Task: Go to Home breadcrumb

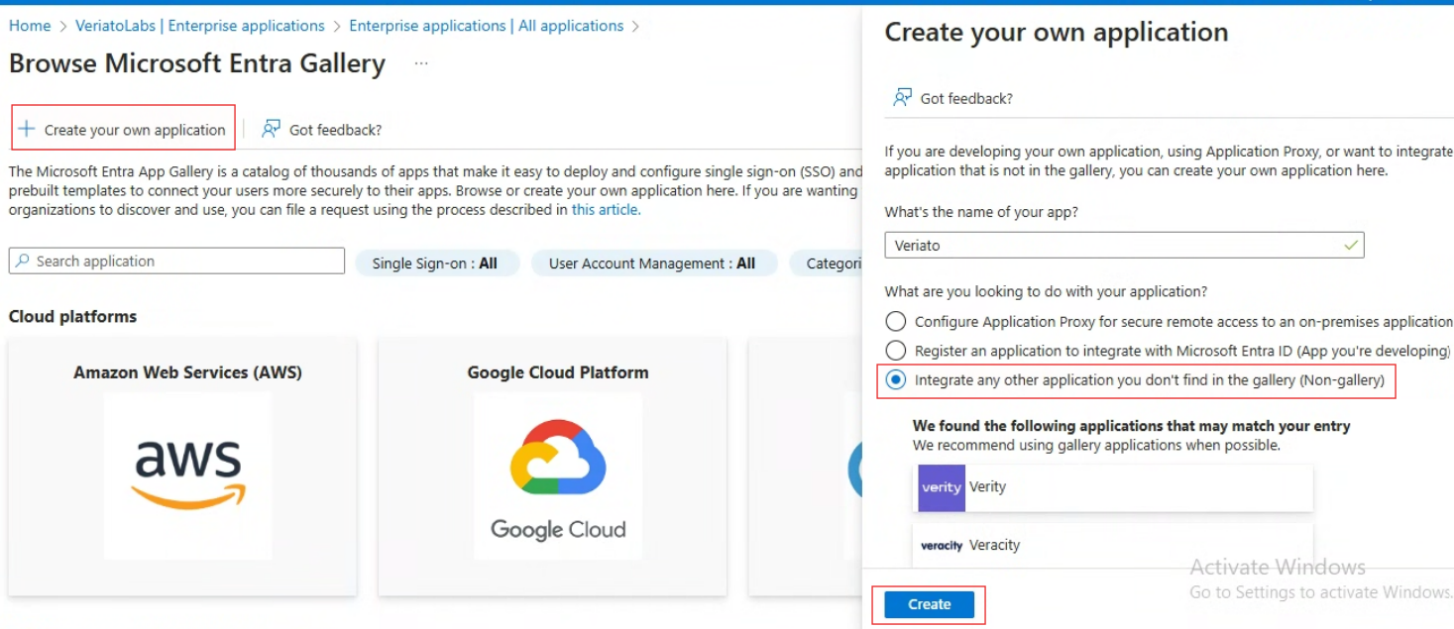Action: tap(30, 26)
